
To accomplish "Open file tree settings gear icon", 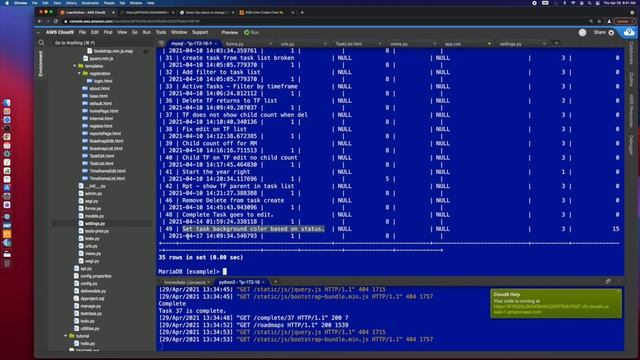I will tap(146, 51).
